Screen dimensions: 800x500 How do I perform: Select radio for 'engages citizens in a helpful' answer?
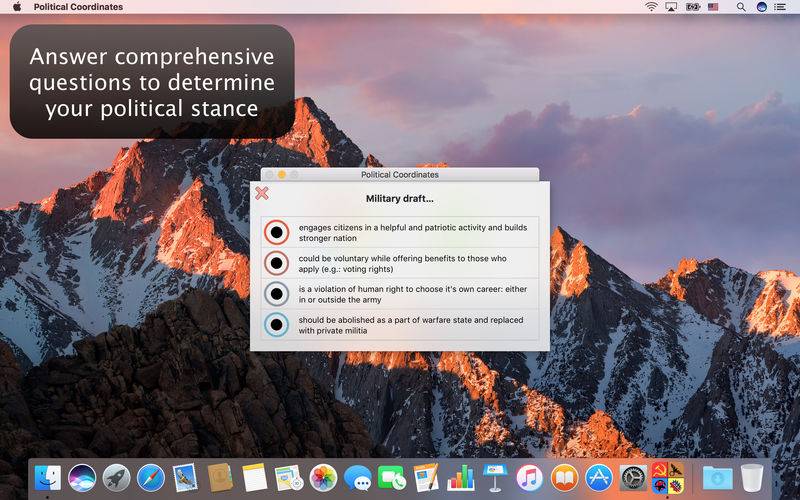click(x=277, y=233)
